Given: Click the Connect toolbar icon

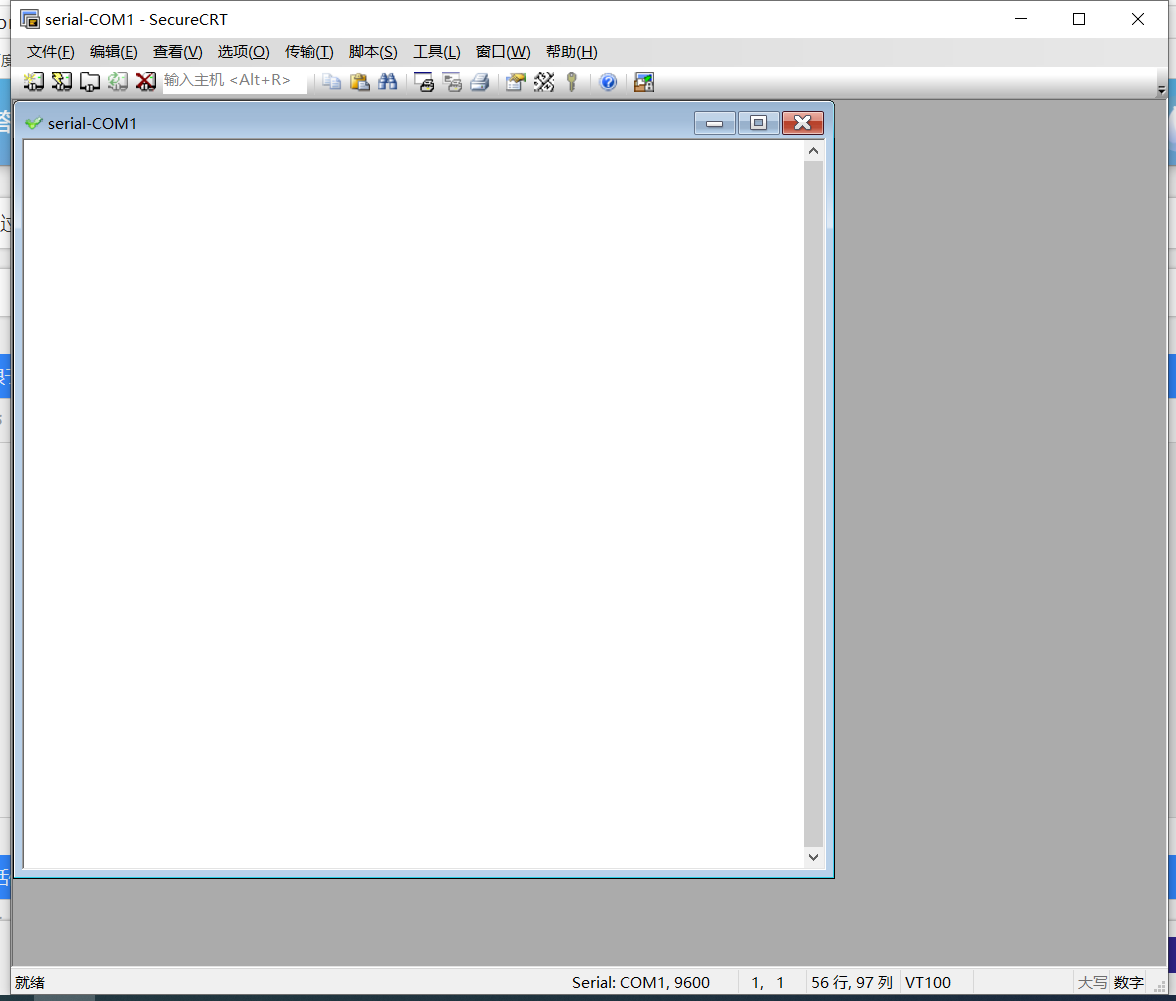Looking at the screenshot, I should pyautogui.click(x=34, y=82).
